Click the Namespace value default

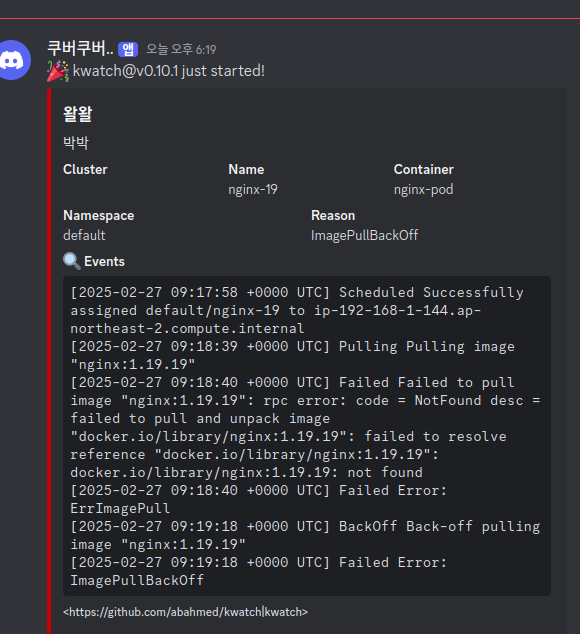[x=84, y=235]
